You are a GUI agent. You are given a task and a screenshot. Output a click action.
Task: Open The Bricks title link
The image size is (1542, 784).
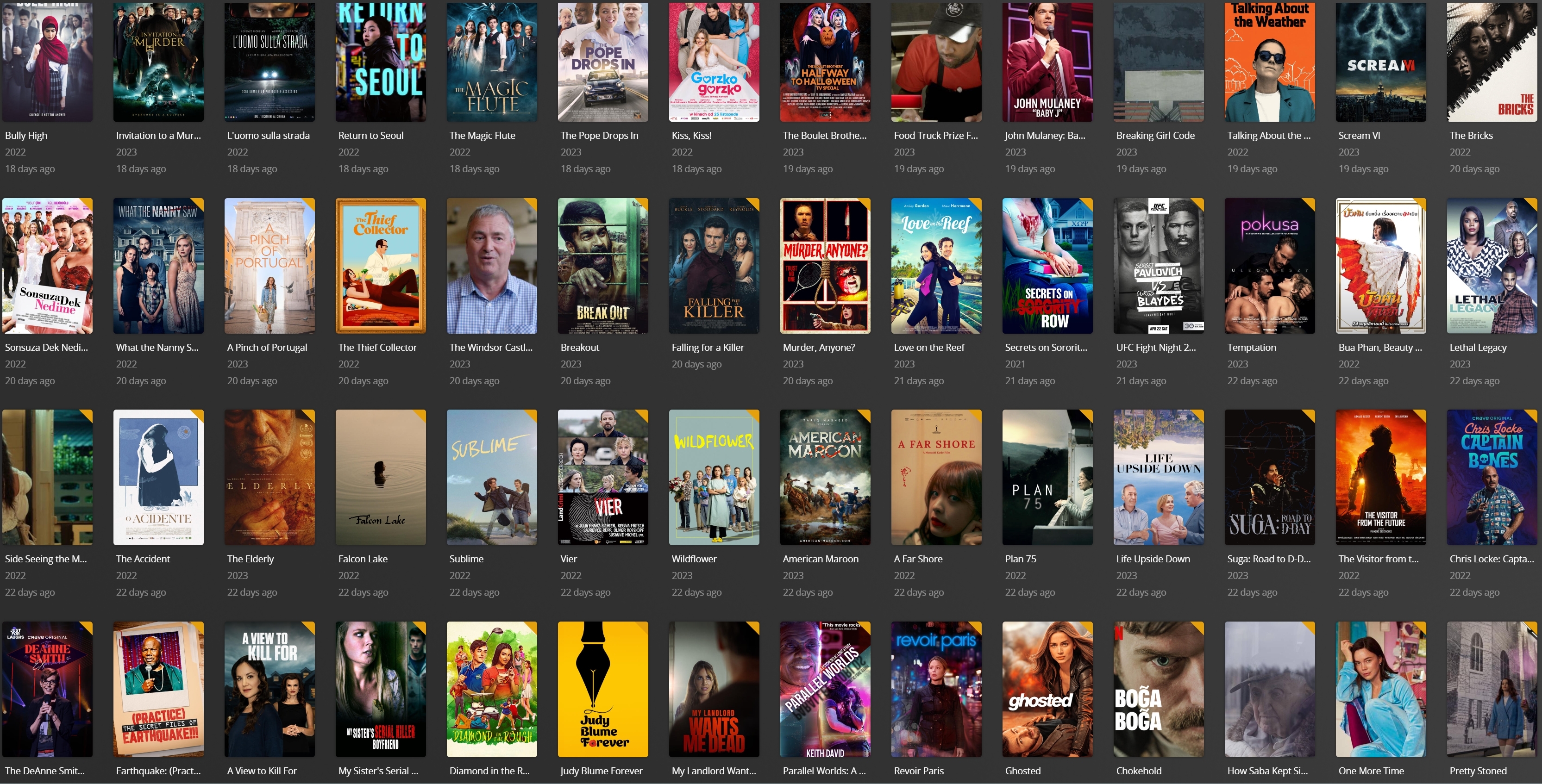(x=1471, y=135)
